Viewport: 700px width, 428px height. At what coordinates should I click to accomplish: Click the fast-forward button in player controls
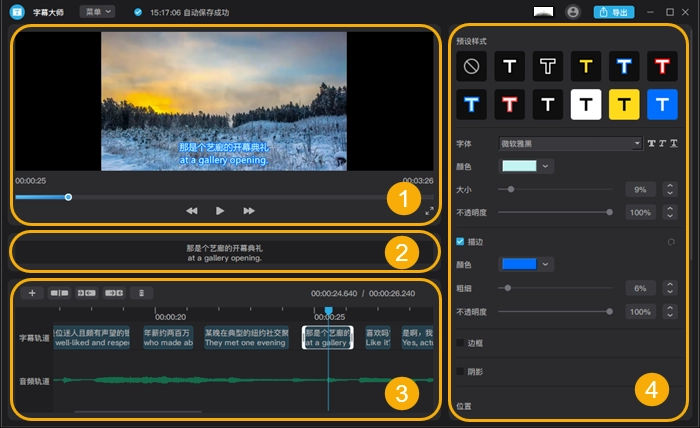(249, 211)
